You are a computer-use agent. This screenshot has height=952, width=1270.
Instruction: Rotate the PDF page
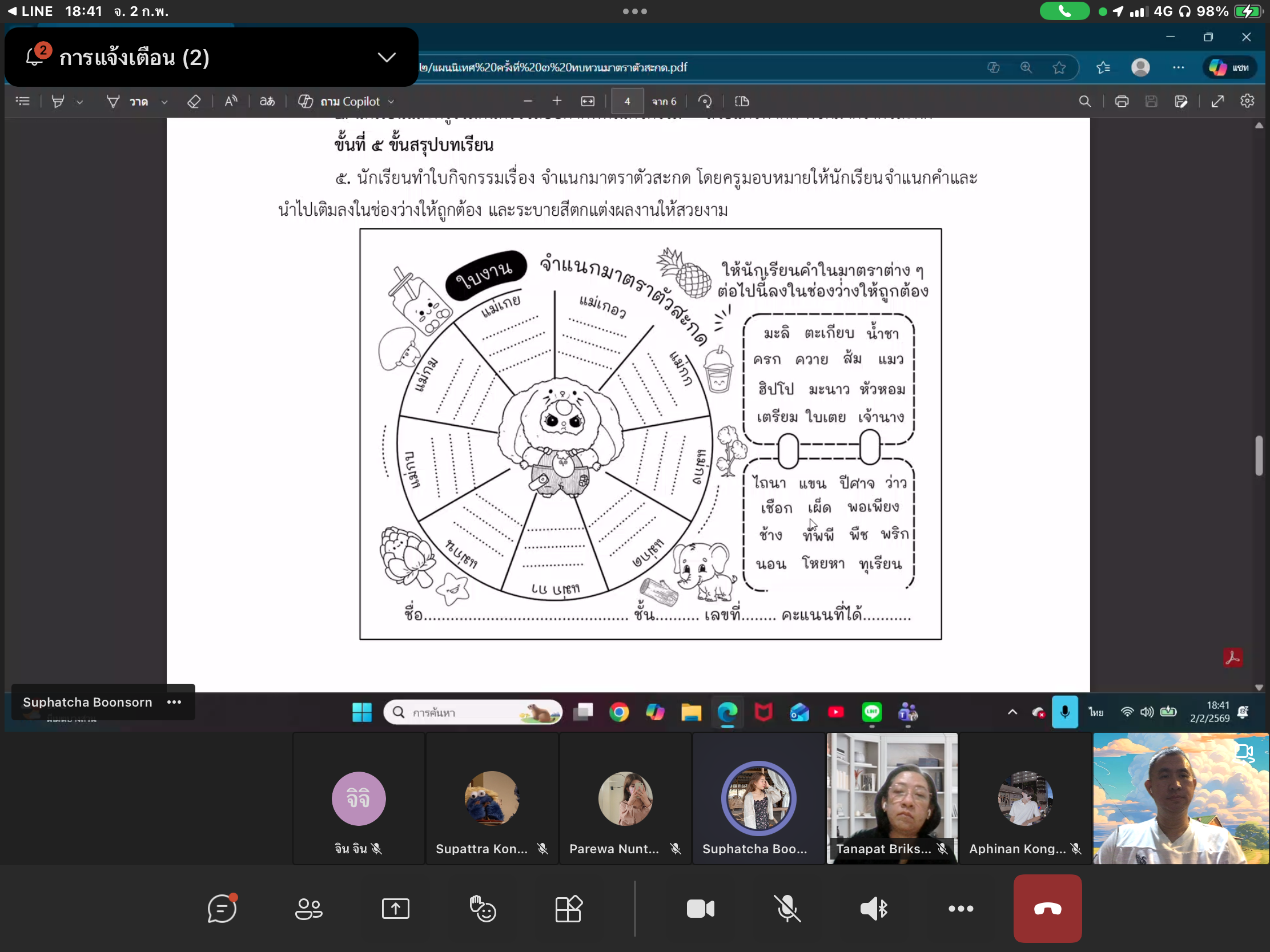(x=705, y=102)
